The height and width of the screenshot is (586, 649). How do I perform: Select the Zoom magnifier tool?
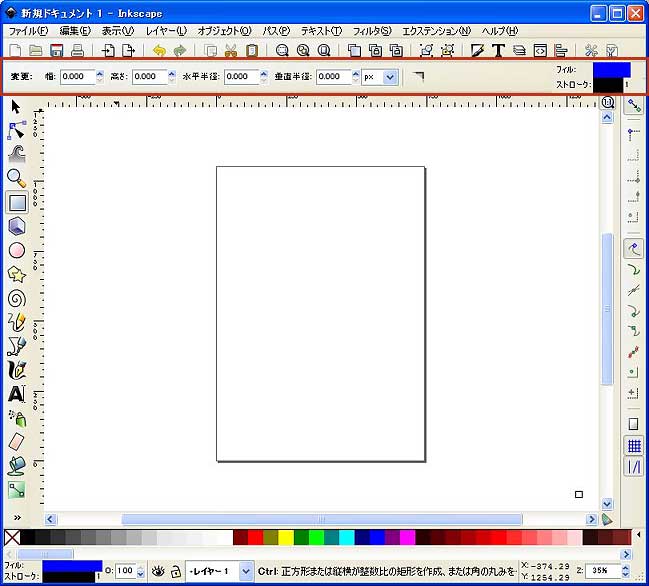click(16, 178)
